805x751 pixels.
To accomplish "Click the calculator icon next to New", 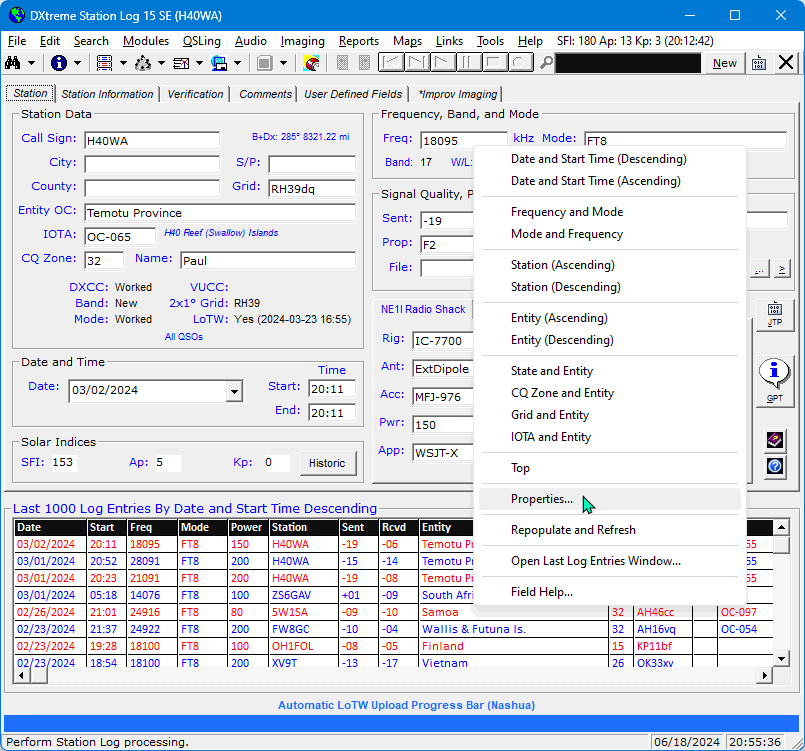I will (x=759, y=63).
